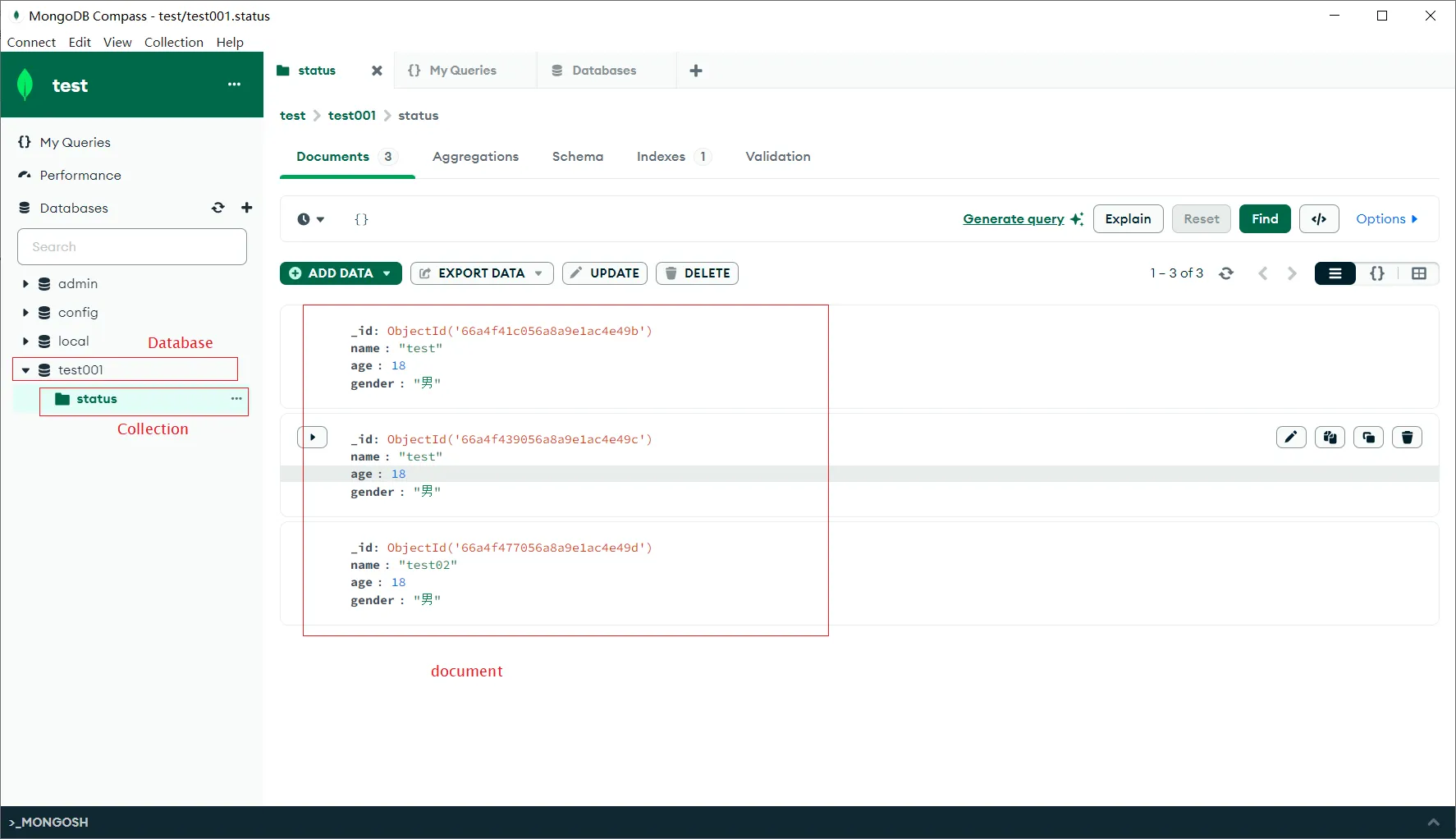
Task: Click the UPDATE button
Action: click(605, 273)
